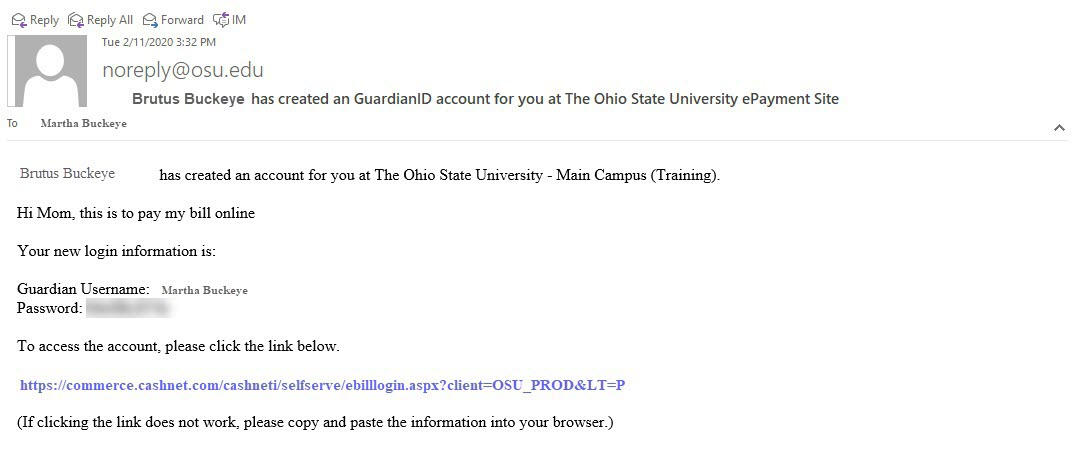Click the 'To' recipient field label
This screenshot has height=471, width=1073.
click(12, 123)
